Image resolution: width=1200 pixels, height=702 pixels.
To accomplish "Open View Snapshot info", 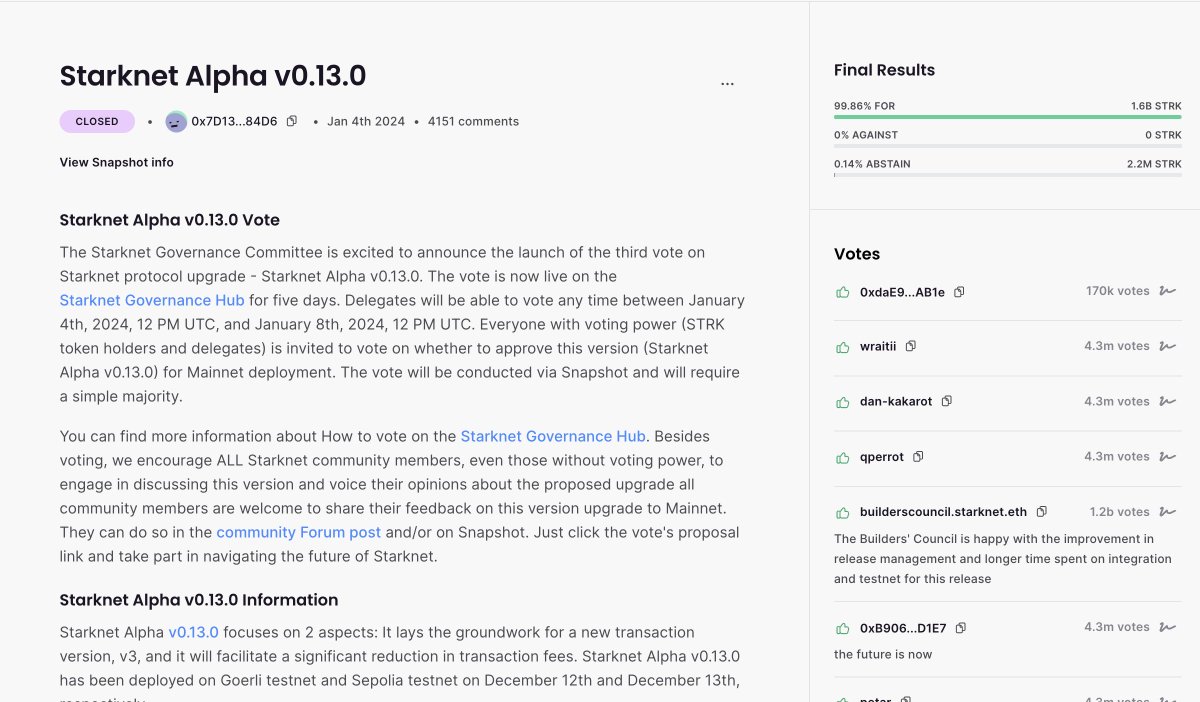I will click(116, 162).
